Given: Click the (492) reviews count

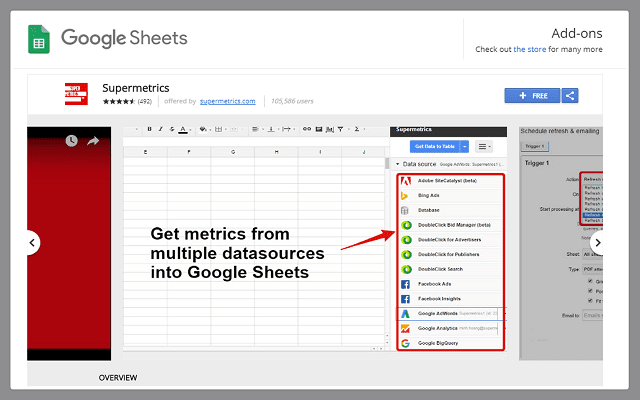Looking at the screenshot, I should pyautogui.click(x=144, y=101).
